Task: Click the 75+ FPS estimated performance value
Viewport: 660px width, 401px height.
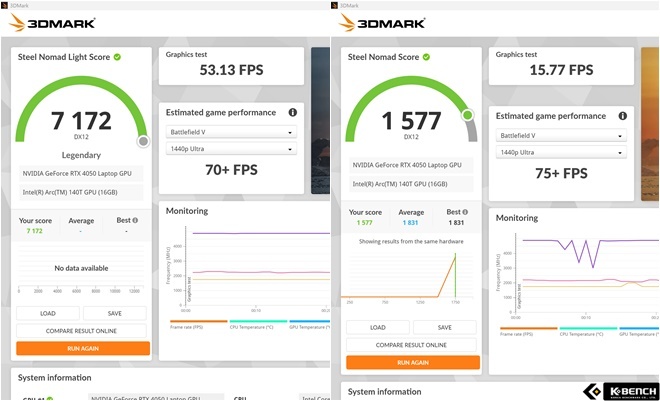Action: coord(561,173)
